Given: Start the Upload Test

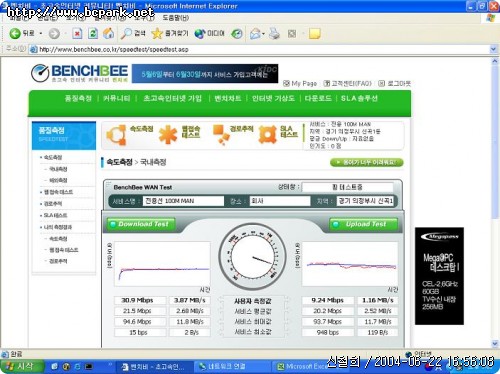Looking at the screenshot, I should [364, 224].
